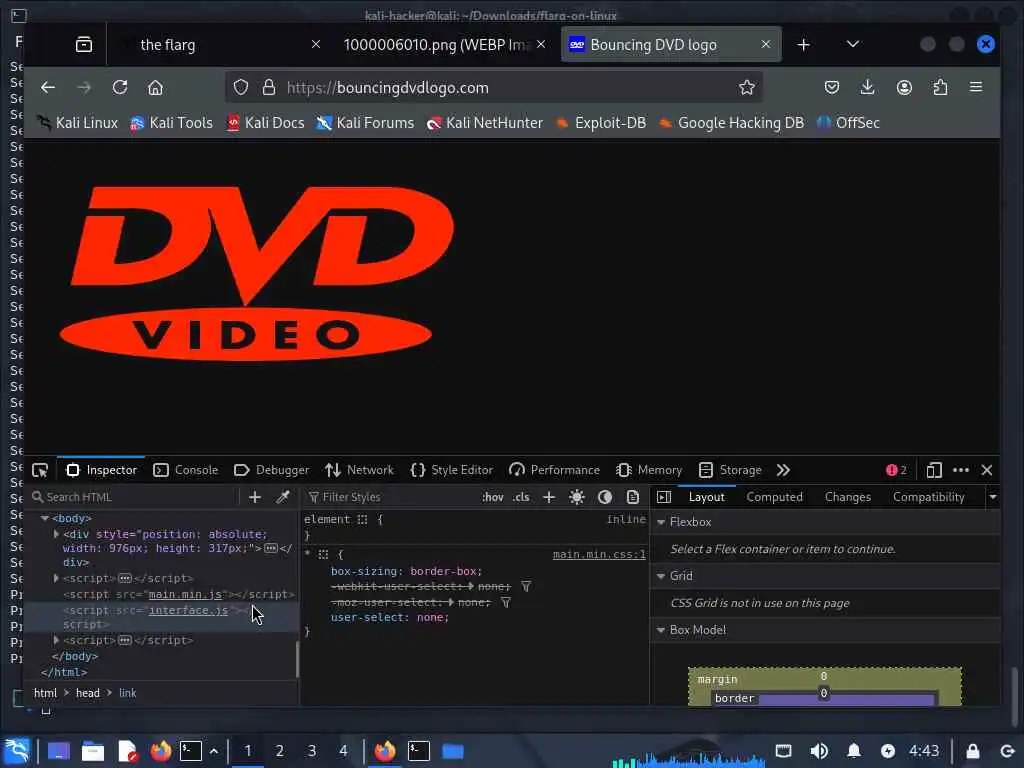Screen dimensions: 1024x768
Task: Open main.min.css:1 in Style Editor
Action: [x=599, y=554]
